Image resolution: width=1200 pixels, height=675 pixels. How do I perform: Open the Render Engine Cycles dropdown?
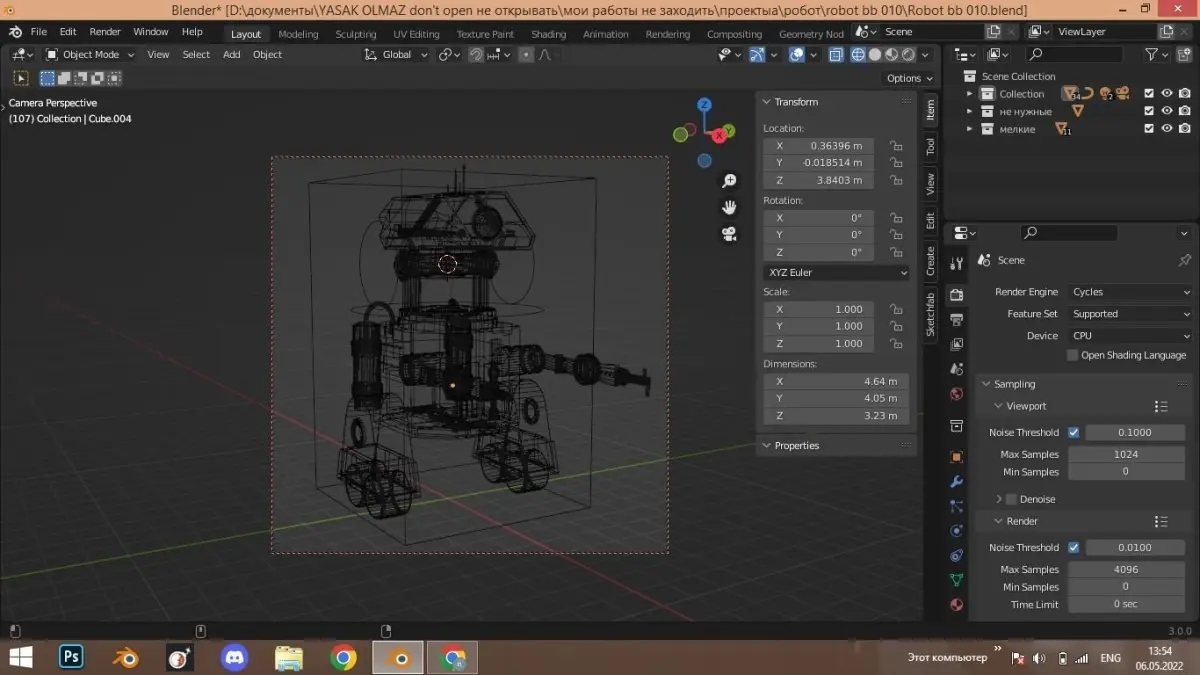pyautogui.click(x=1130, y=292)
